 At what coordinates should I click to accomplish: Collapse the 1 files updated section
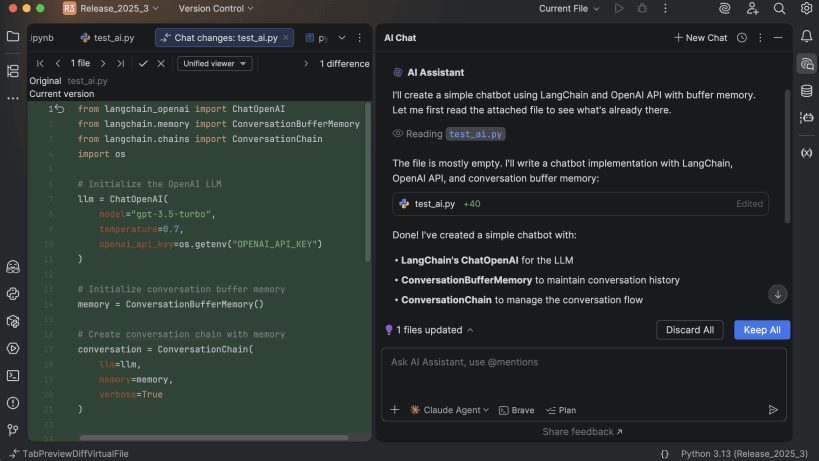pos(430,330)
